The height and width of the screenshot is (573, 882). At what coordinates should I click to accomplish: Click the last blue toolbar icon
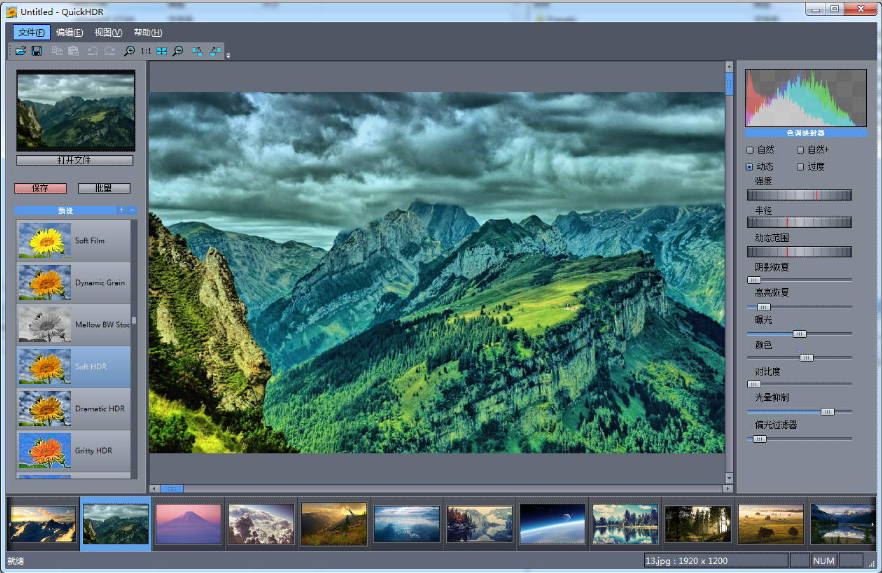click(214, 51)
